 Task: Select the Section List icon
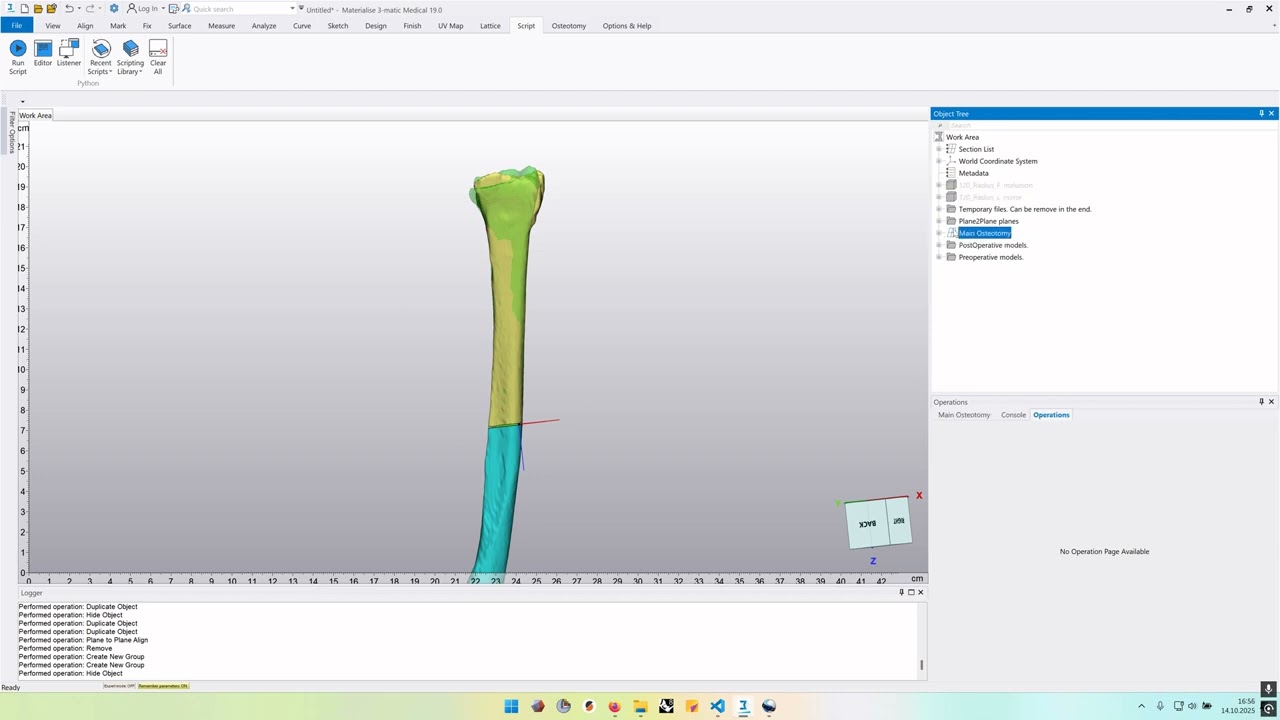click(x=951, y=149)
